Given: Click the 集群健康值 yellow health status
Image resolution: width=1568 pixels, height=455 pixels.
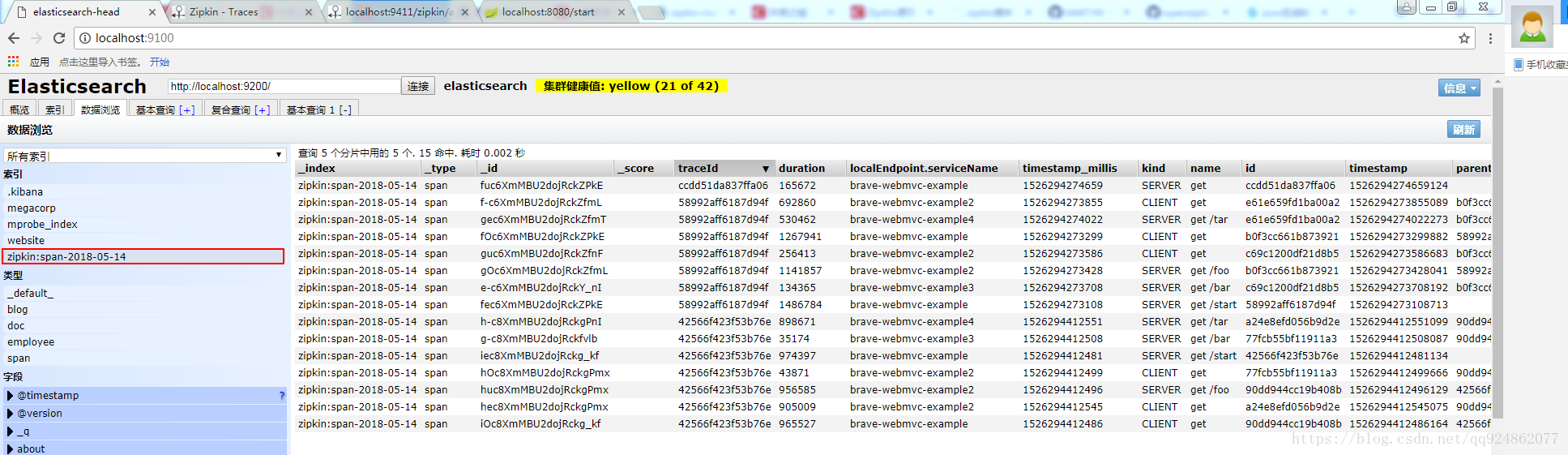Looking at the screenshot, I should 630,86.
